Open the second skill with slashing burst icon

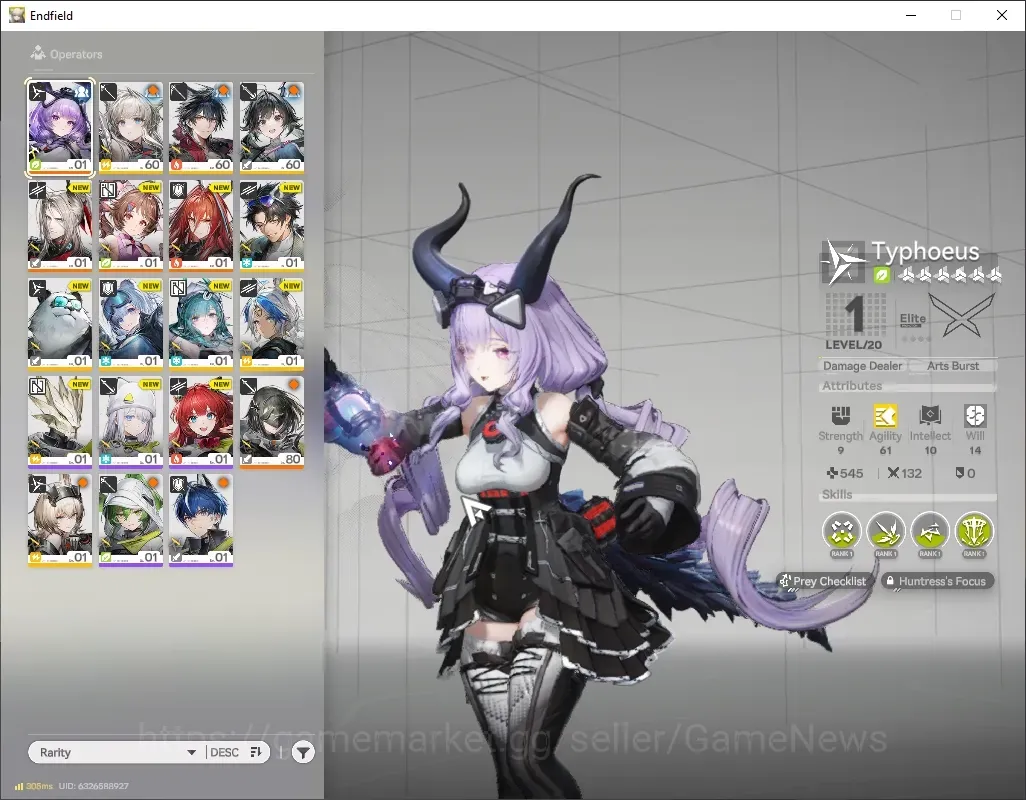886,532
